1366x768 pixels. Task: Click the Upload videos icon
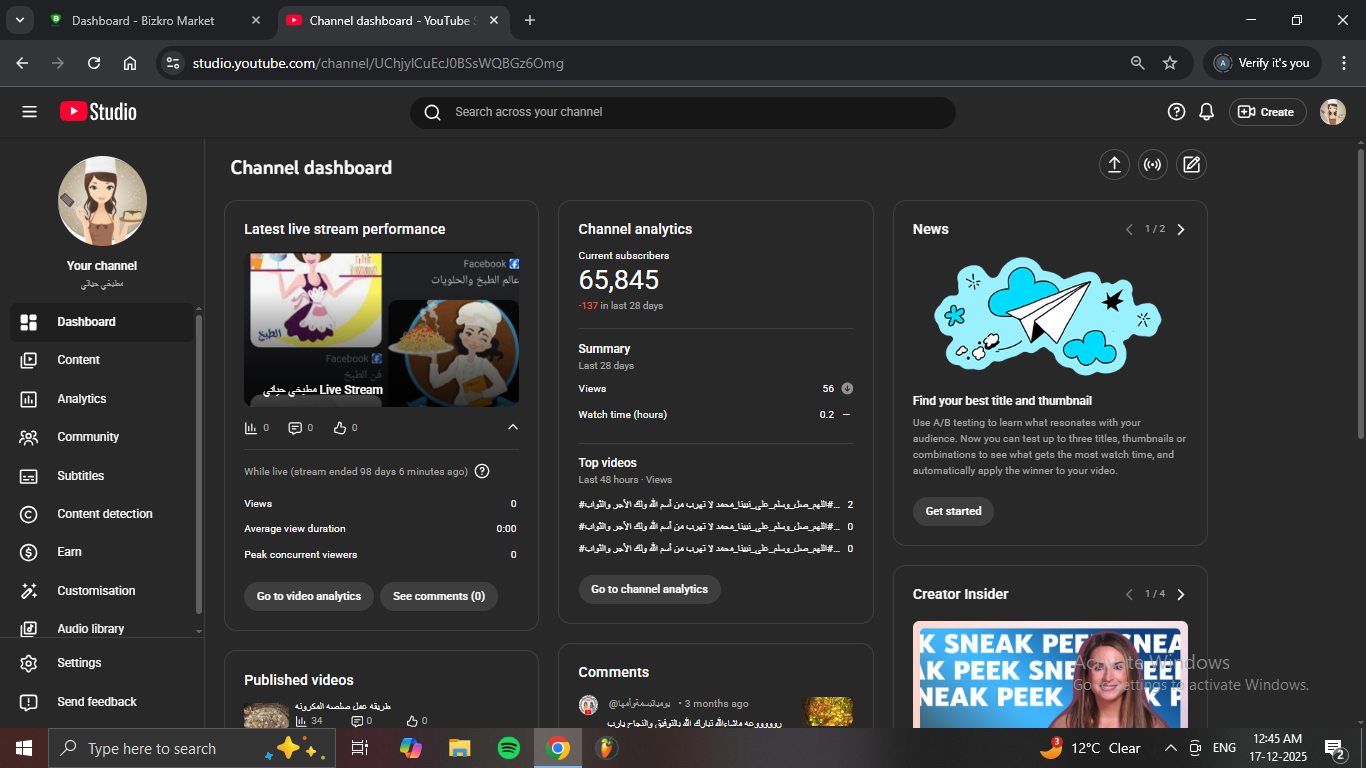[x=1114, y=165]
